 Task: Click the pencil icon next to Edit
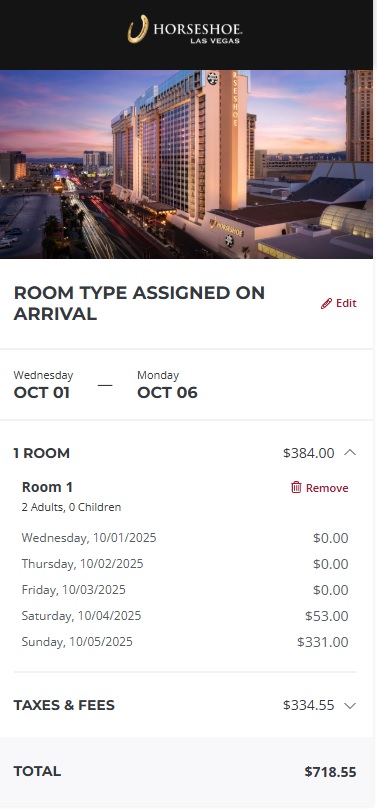click(x=326, y=303)
